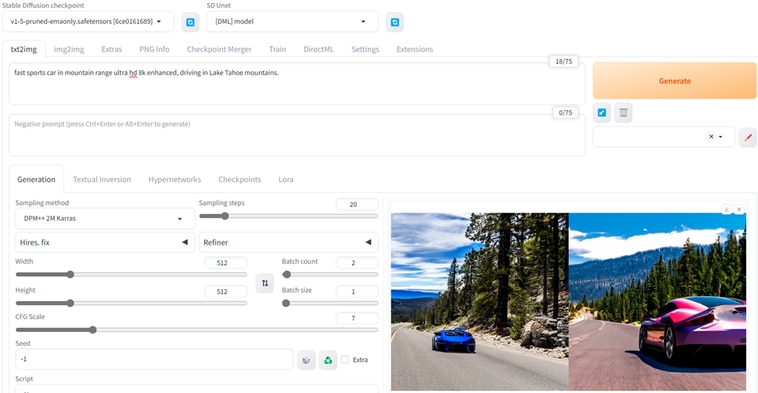Swap width and height with arrows button

click(264, 283)
